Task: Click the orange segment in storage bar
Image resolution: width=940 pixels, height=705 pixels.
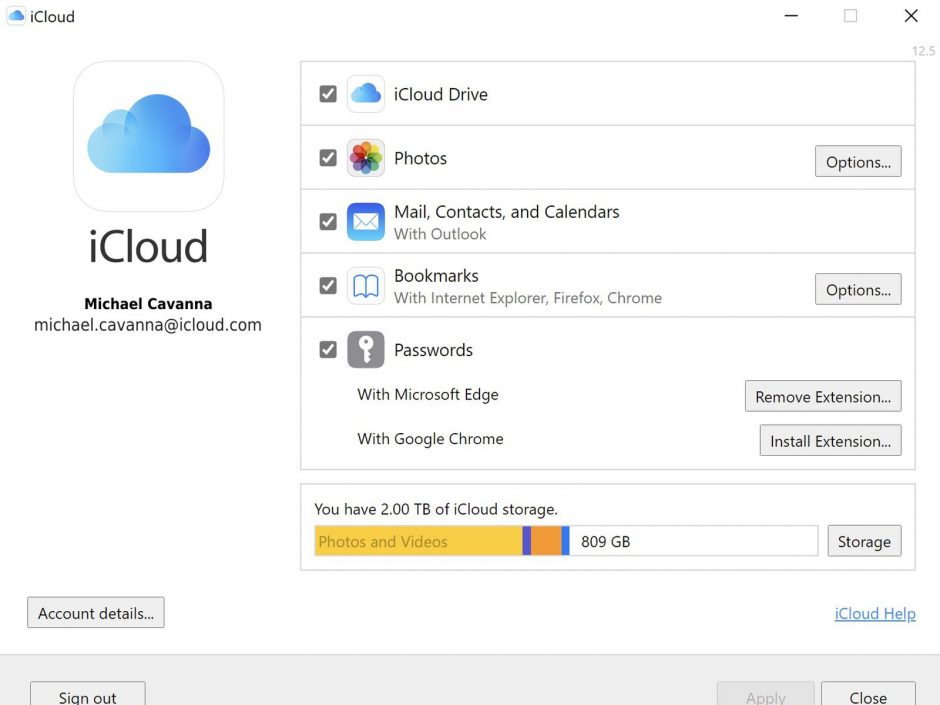Action: tap(546, 541)
